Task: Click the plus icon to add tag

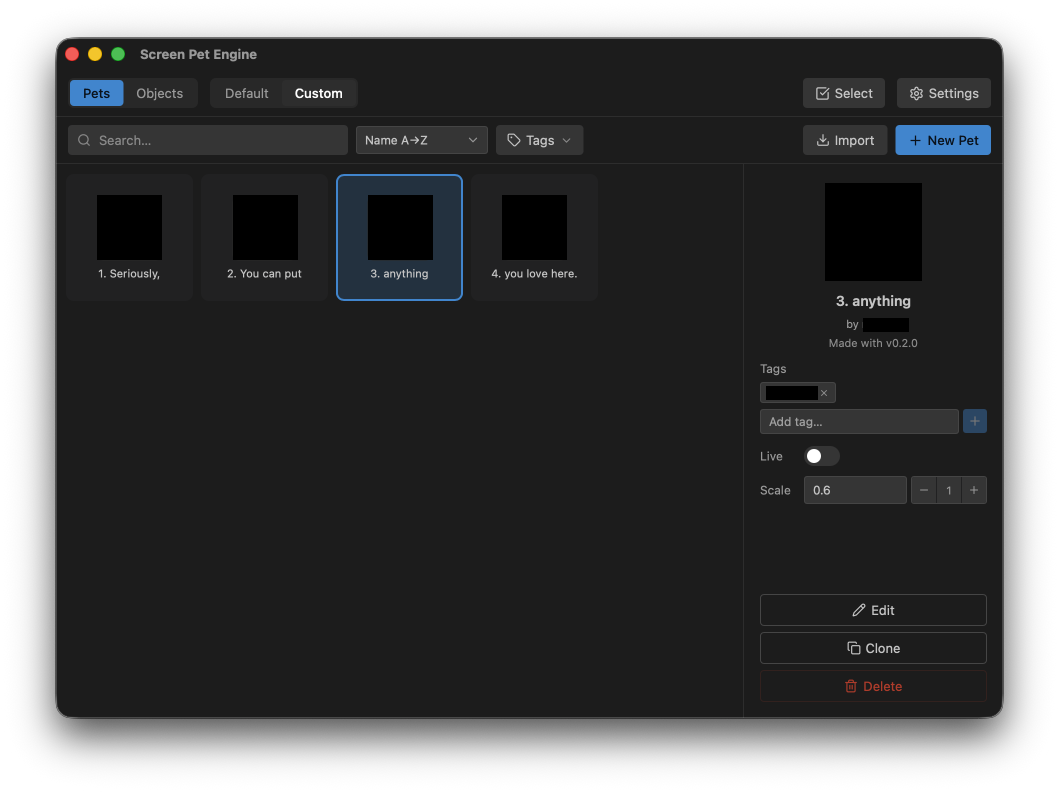Action: pyautogui.click(x=975, y=421)
